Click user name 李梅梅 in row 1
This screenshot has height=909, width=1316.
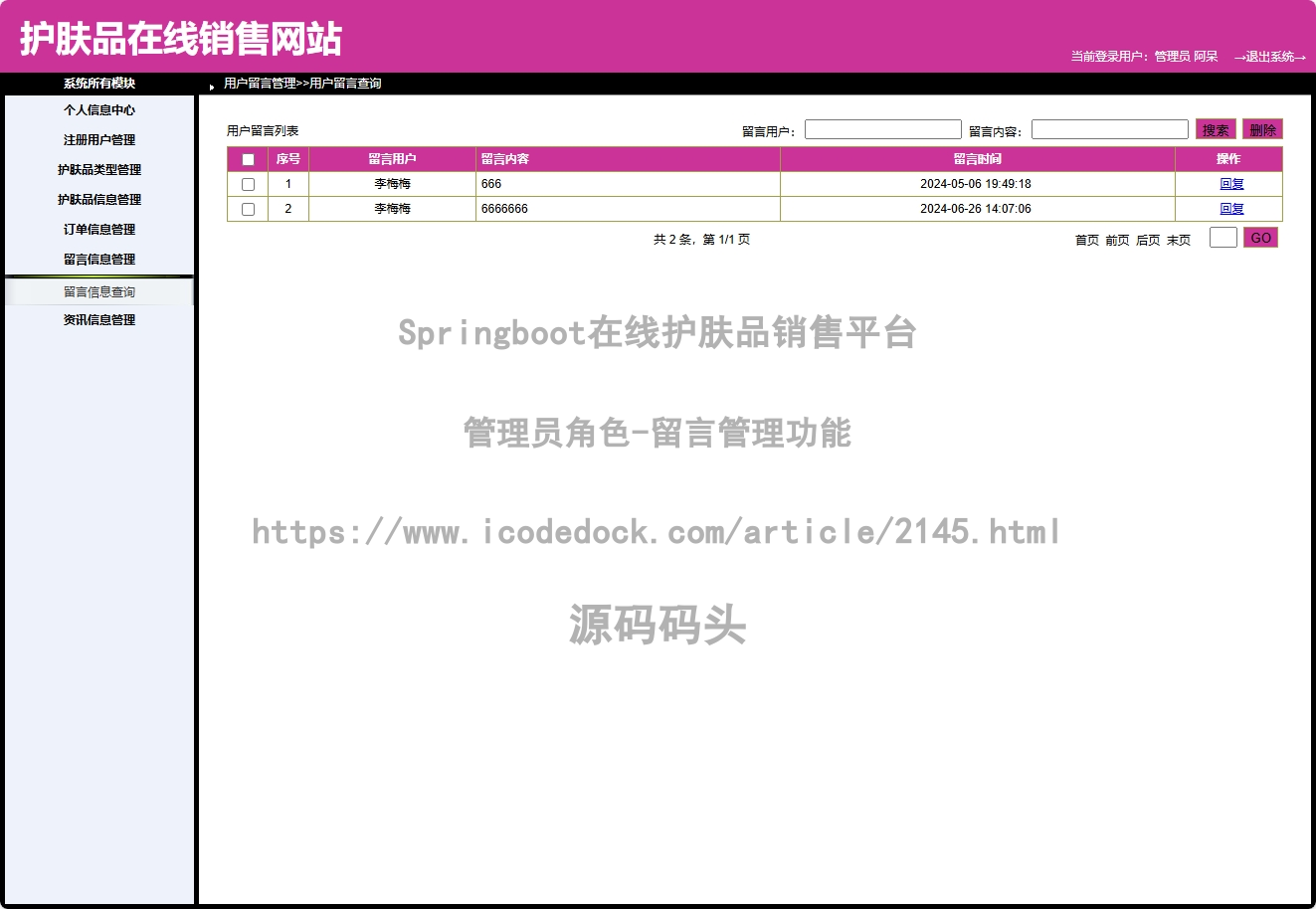click(x=392, y=184)
